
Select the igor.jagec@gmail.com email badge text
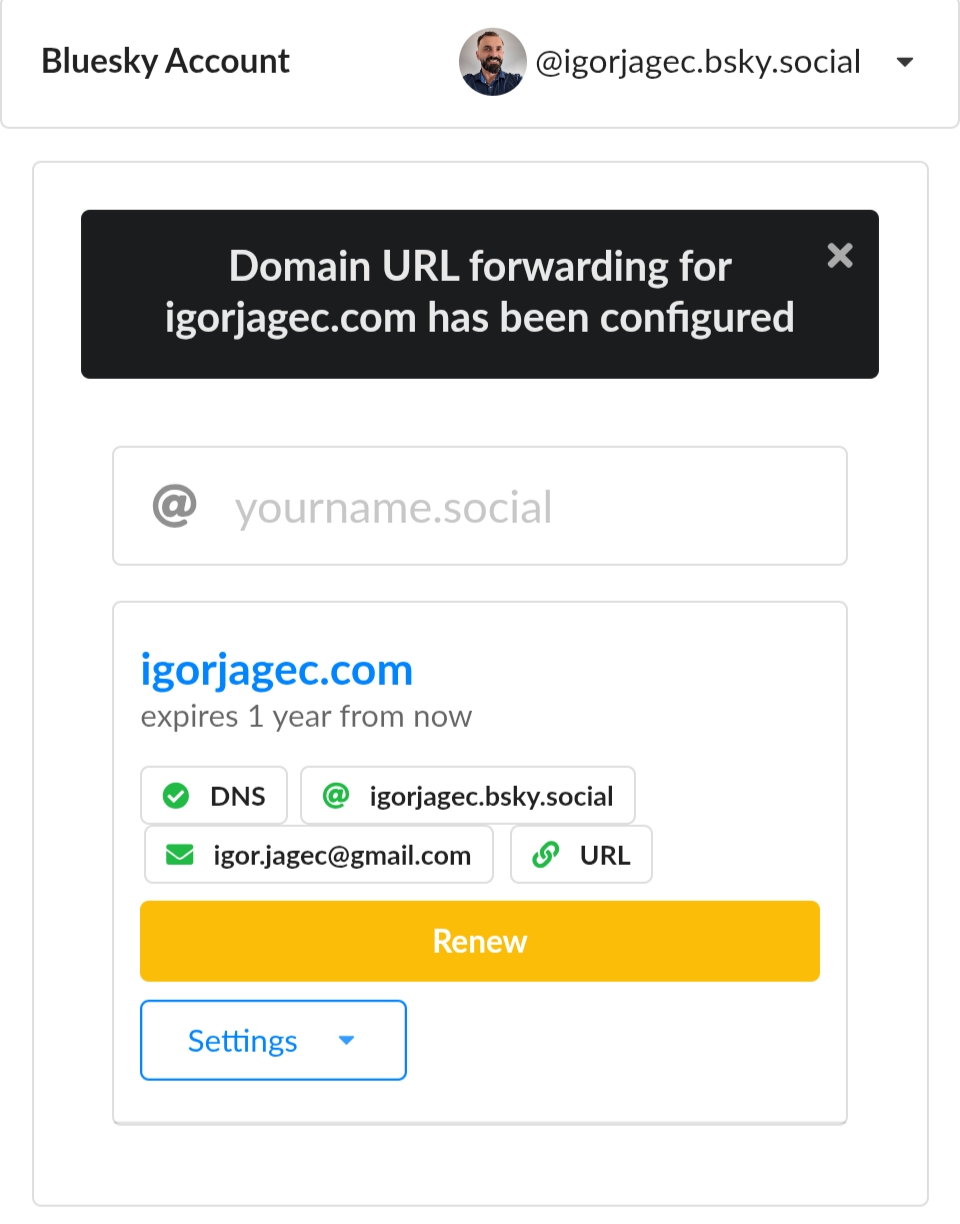(x=342, y=855)
